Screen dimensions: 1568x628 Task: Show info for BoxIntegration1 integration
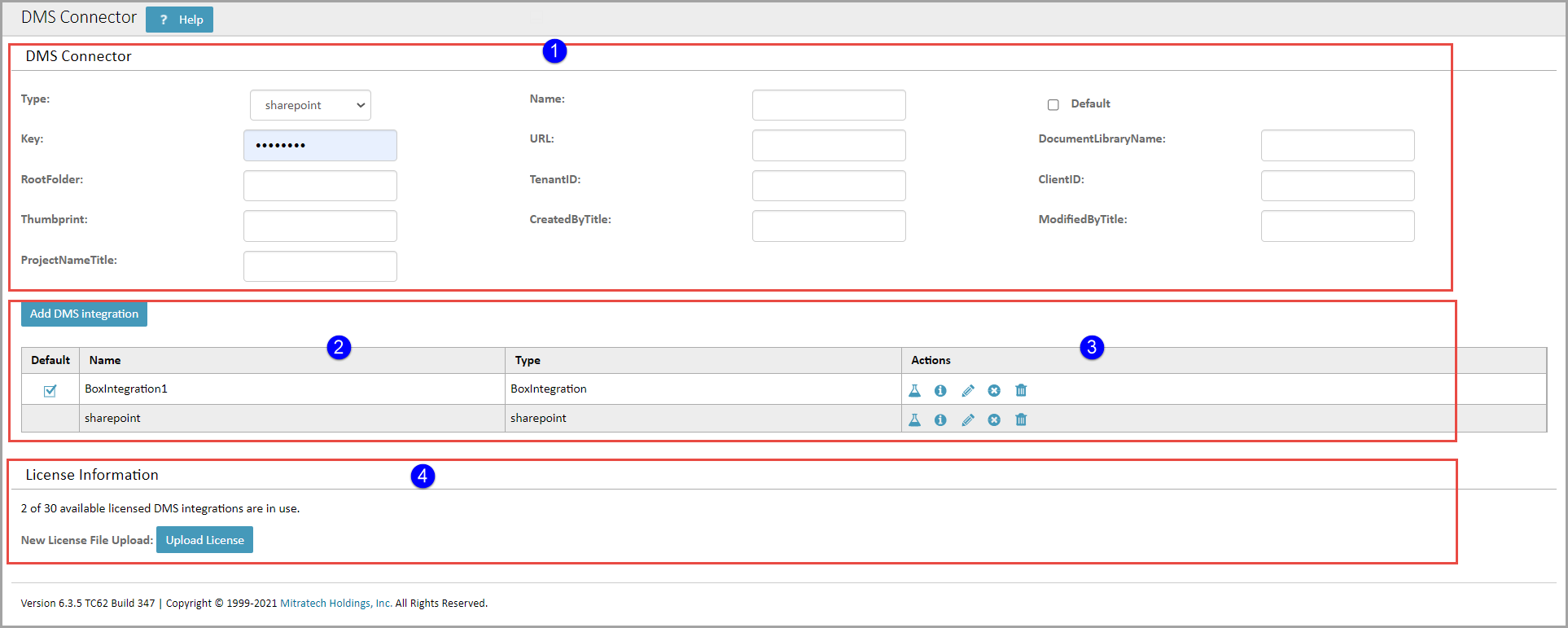pos(940,391)
